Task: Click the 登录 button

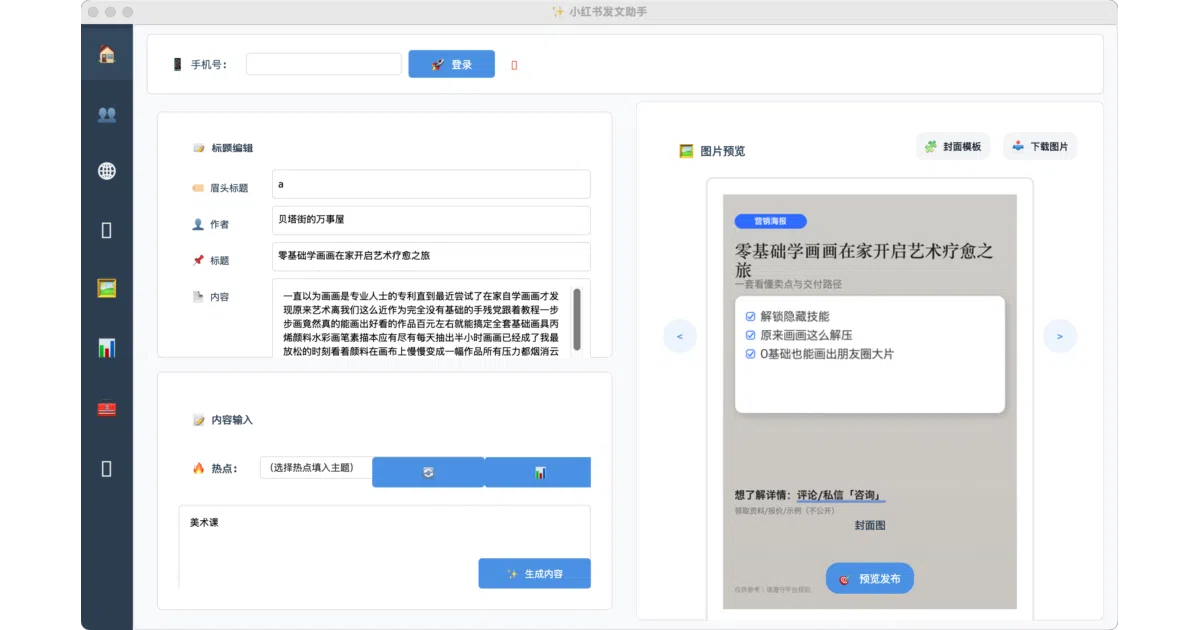Action: [451, 64]
